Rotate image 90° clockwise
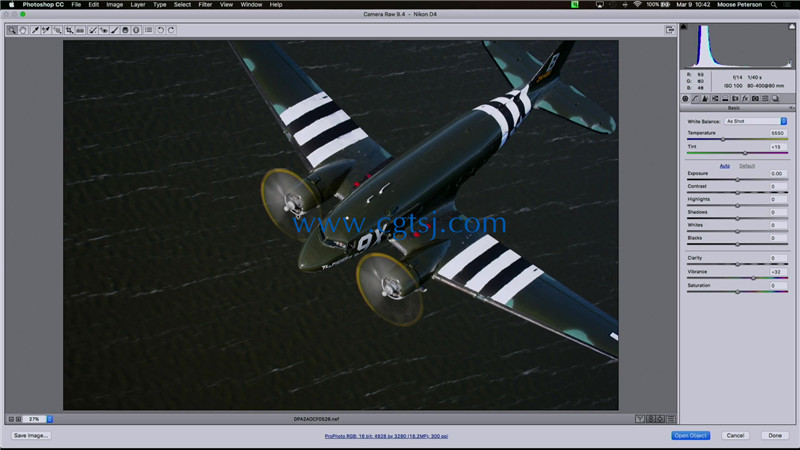The height and width of the screenshot is (450, 800). tap(171, 30)
